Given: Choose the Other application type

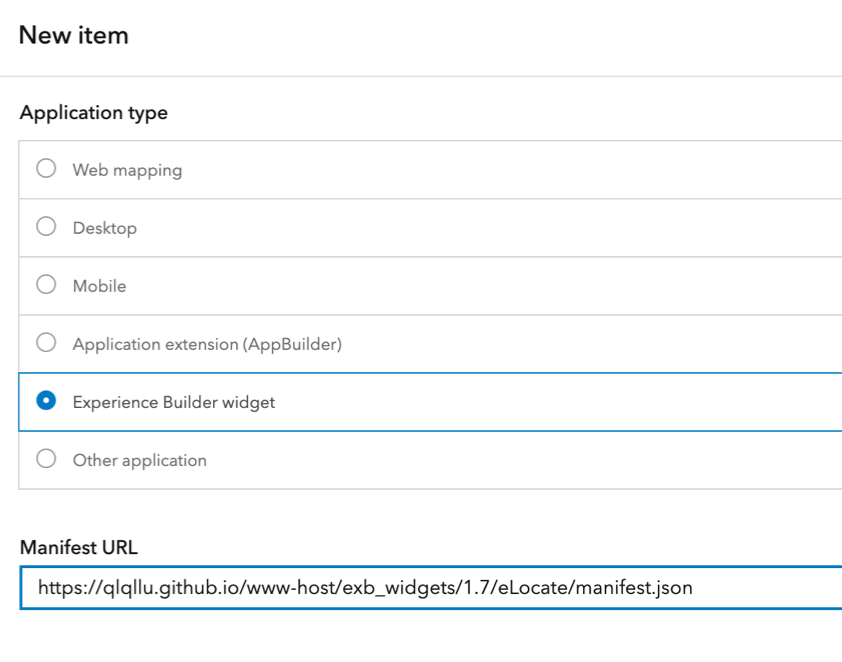Looking at the screenshot, I should tap(45, 460).
